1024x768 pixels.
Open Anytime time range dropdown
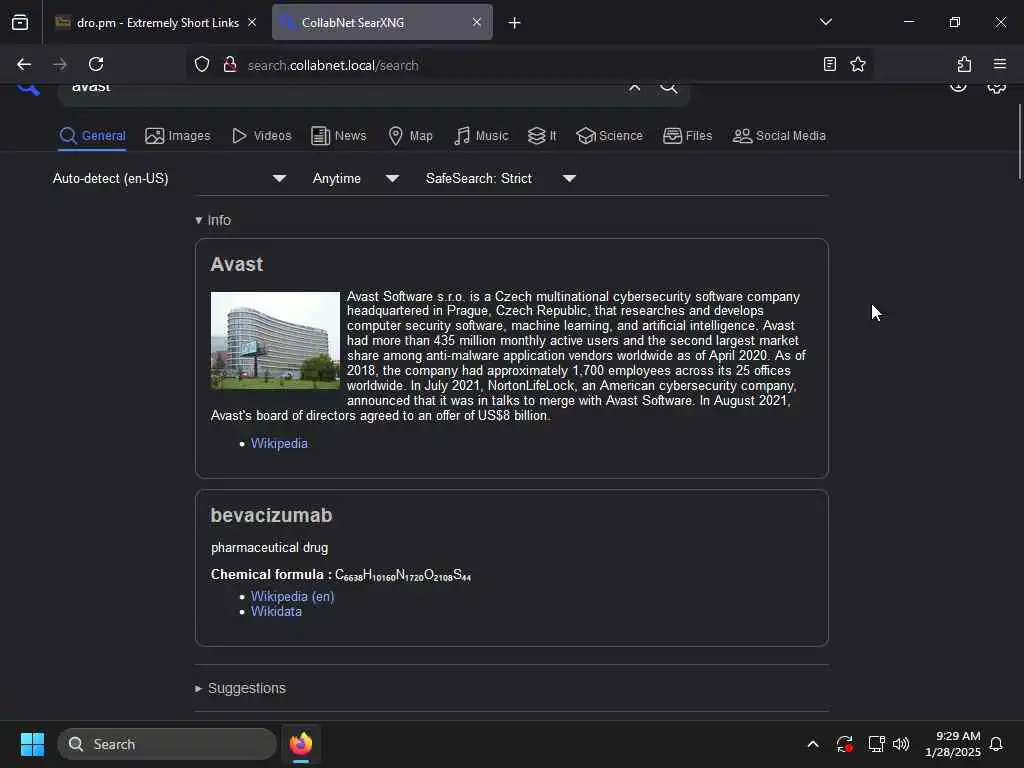pyautogui.click(x=356, y=178)
